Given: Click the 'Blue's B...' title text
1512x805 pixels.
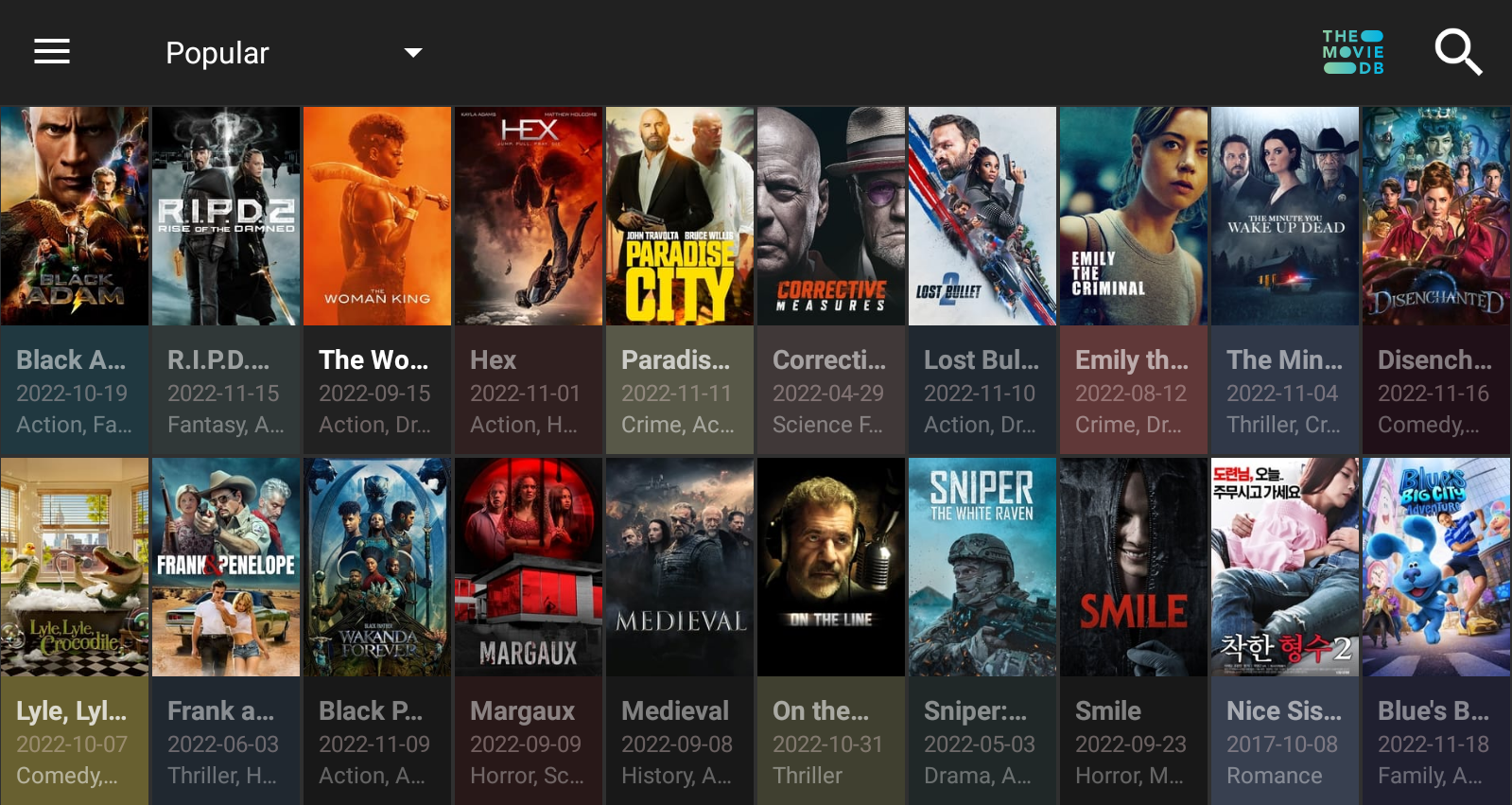Looking at the screenshot, I should point(1434,711).
